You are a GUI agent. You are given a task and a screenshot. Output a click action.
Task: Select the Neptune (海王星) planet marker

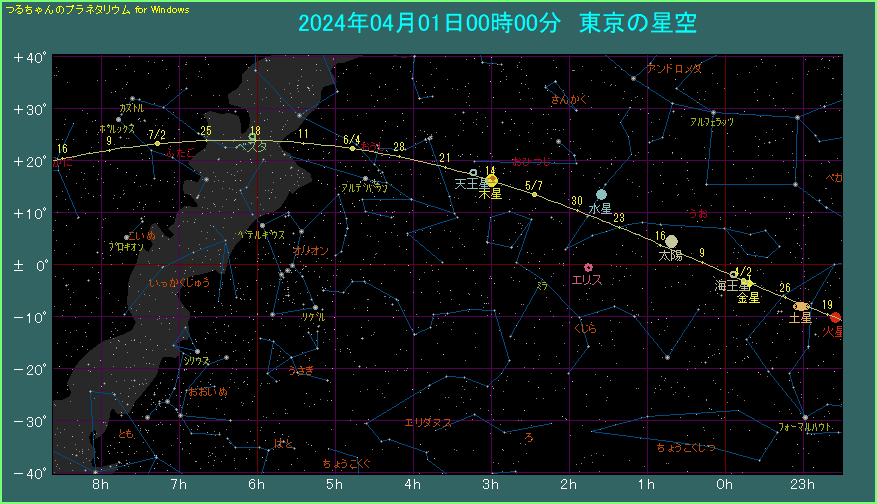[733, 273]
